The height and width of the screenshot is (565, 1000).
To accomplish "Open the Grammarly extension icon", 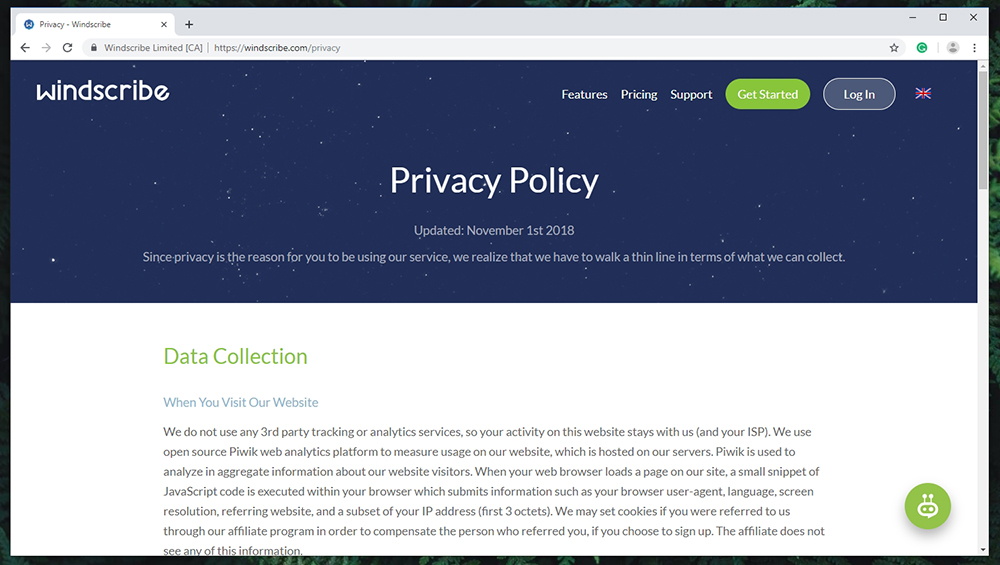I will tap(922, 48).
